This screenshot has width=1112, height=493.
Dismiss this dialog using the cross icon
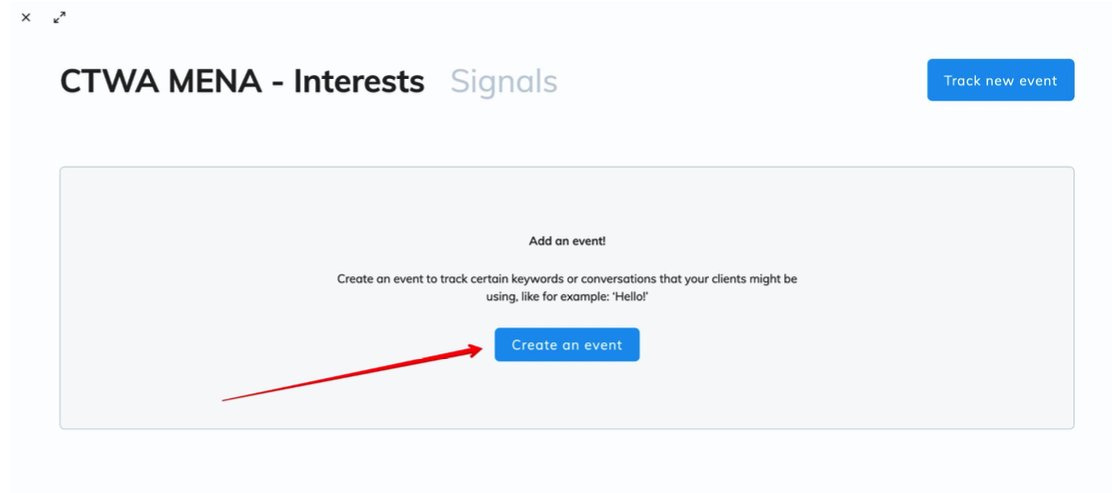point(26,18)
